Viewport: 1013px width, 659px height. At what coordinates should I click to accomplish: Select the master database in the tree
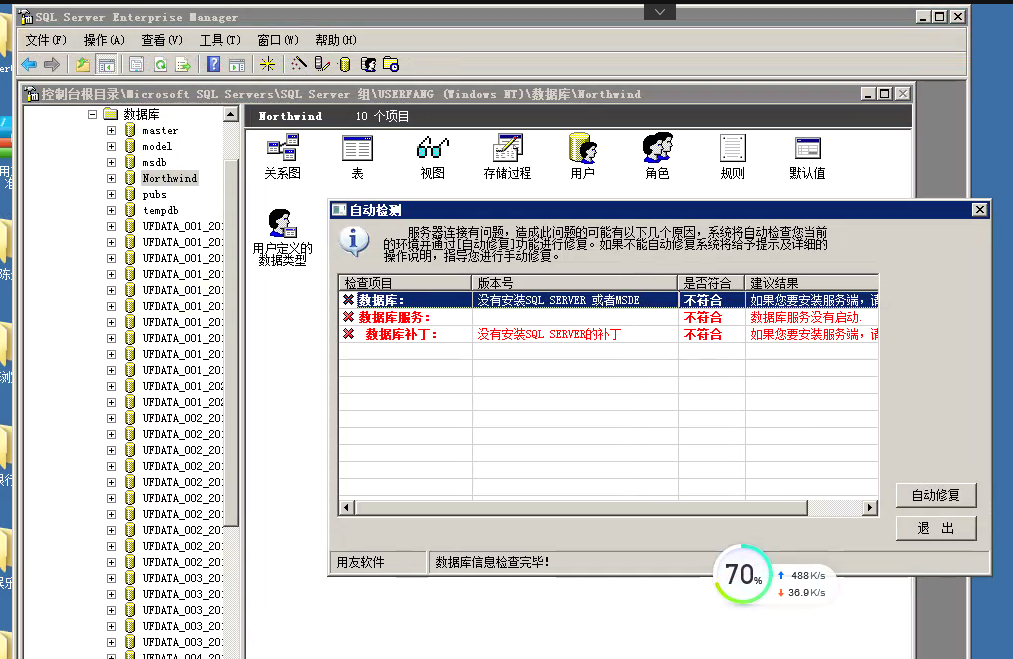click(x=160, y=131)
